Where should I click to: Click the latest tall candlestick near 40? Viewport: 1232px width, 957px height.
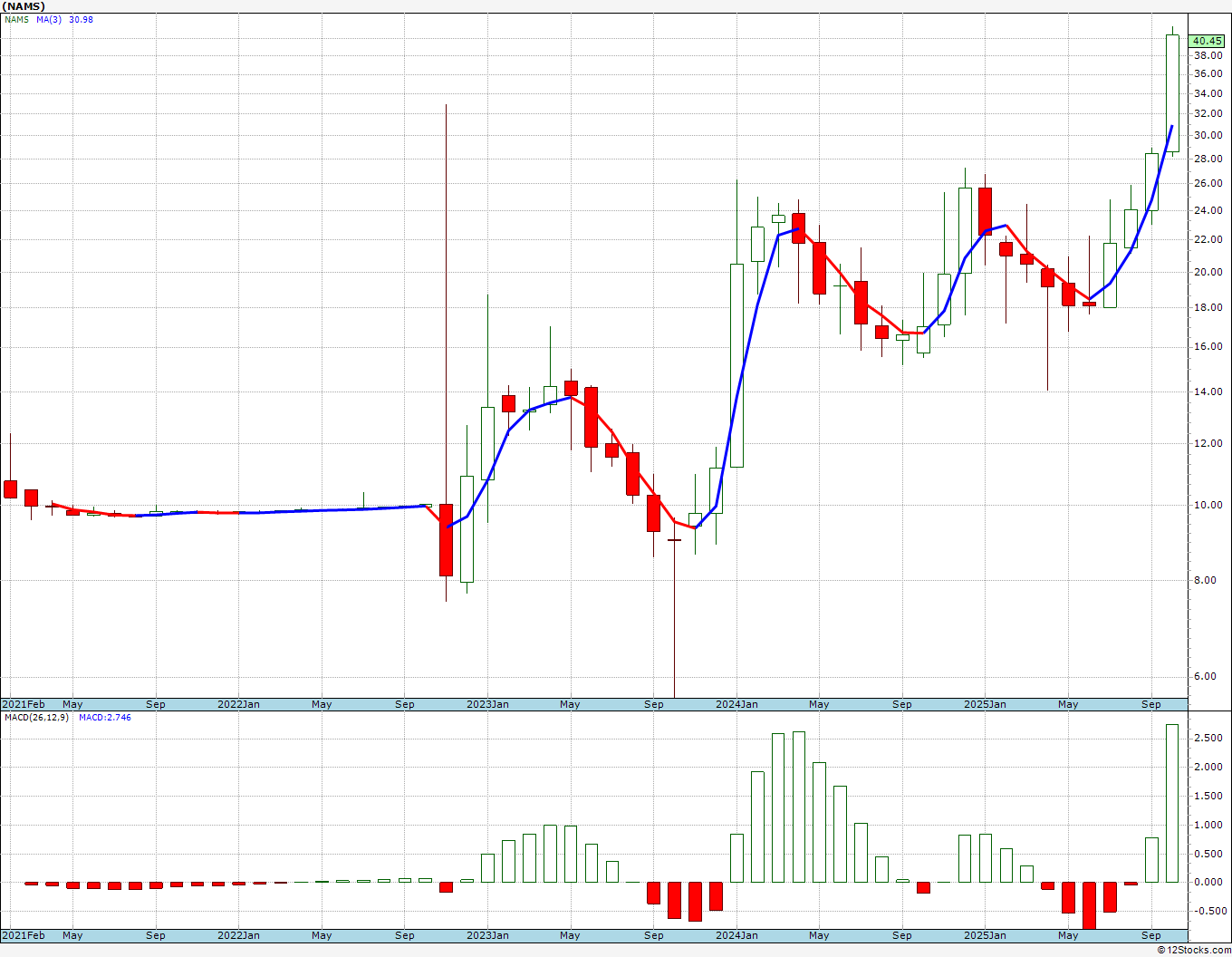[1172, 92]
